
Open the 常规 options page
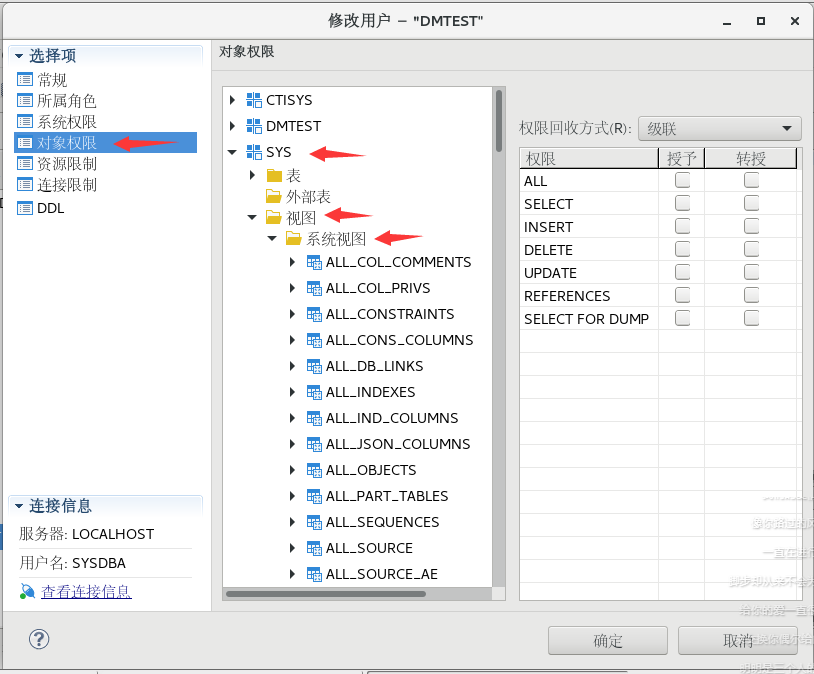pyautogui.click(x=52, y=79)
